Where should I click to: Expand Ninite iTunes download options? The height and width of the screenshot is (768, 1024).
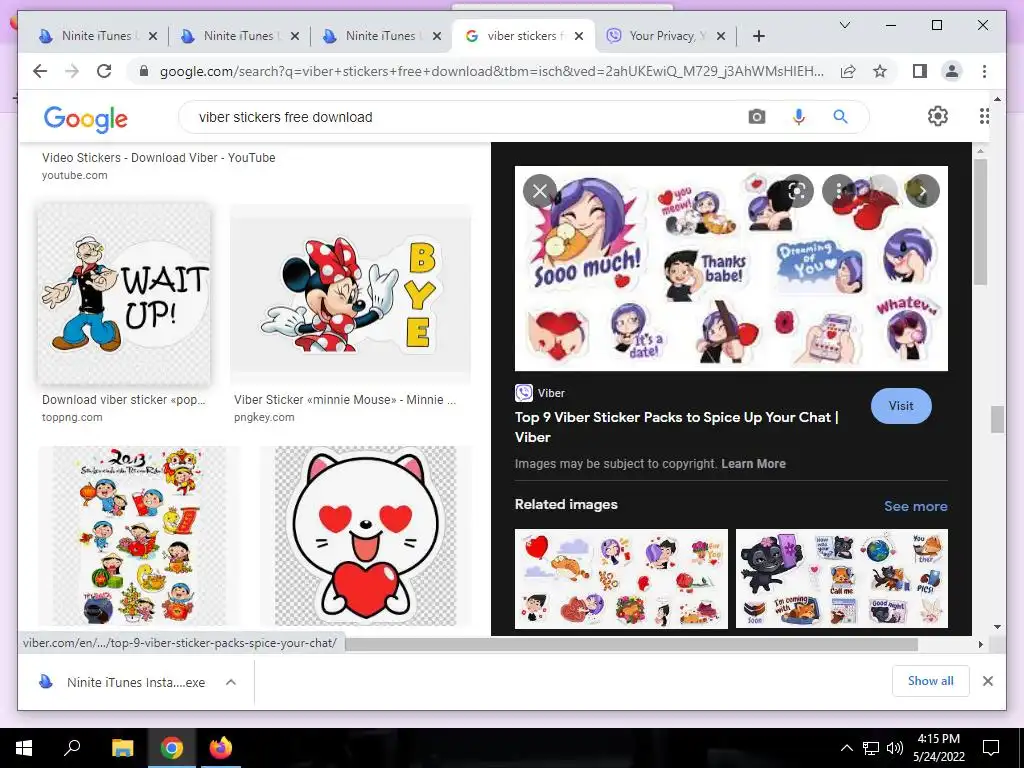point(231,682)
